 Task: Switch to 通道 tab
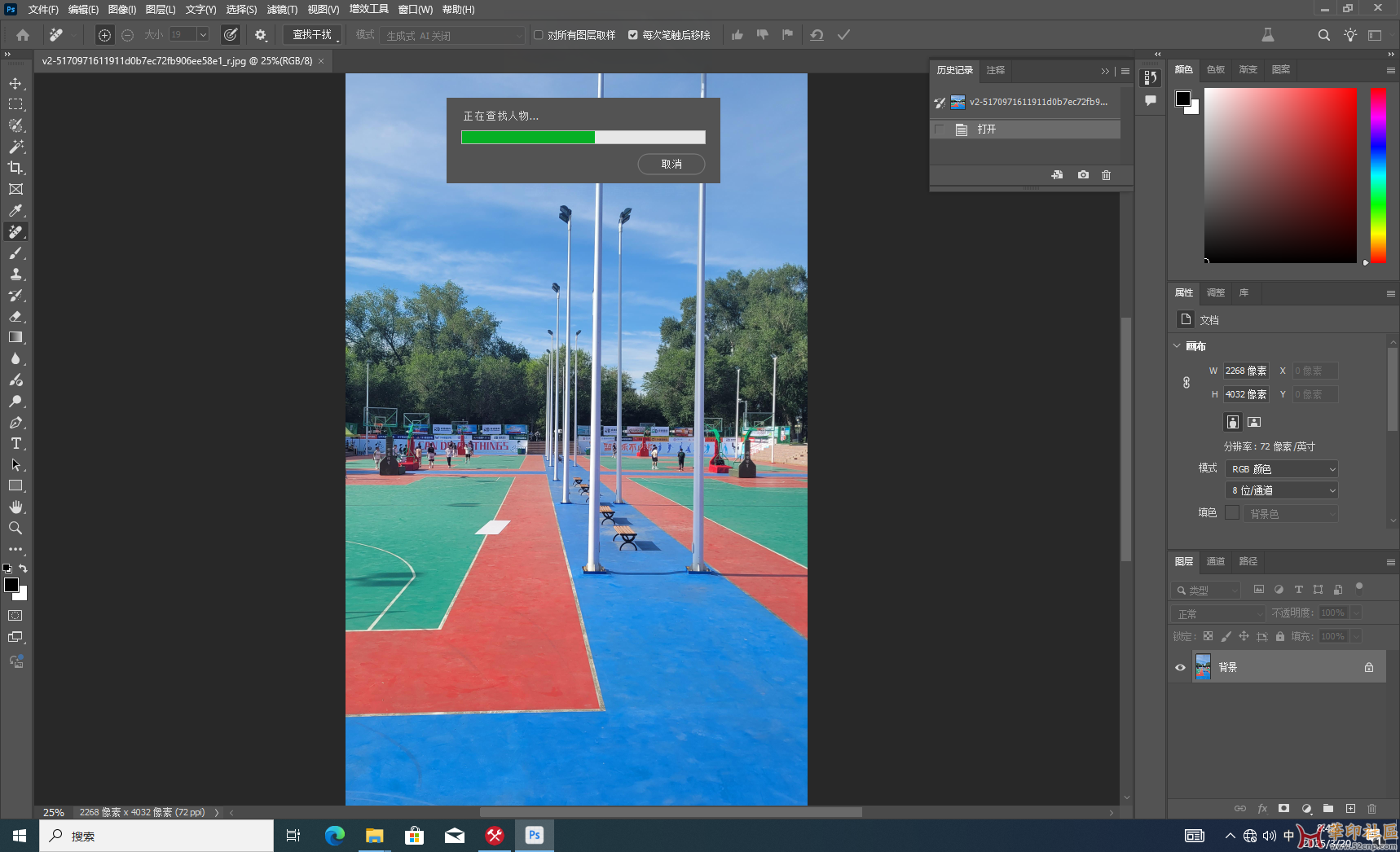1216,561
